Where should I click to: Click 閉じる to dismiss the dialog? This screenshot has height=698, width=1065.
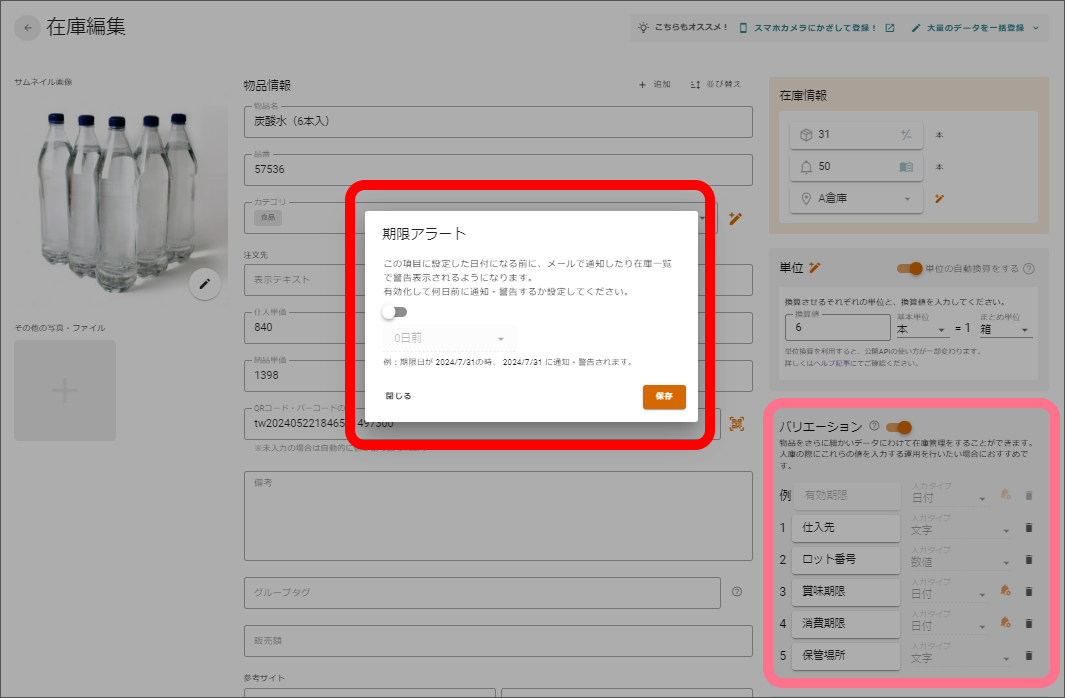(399, 396)
